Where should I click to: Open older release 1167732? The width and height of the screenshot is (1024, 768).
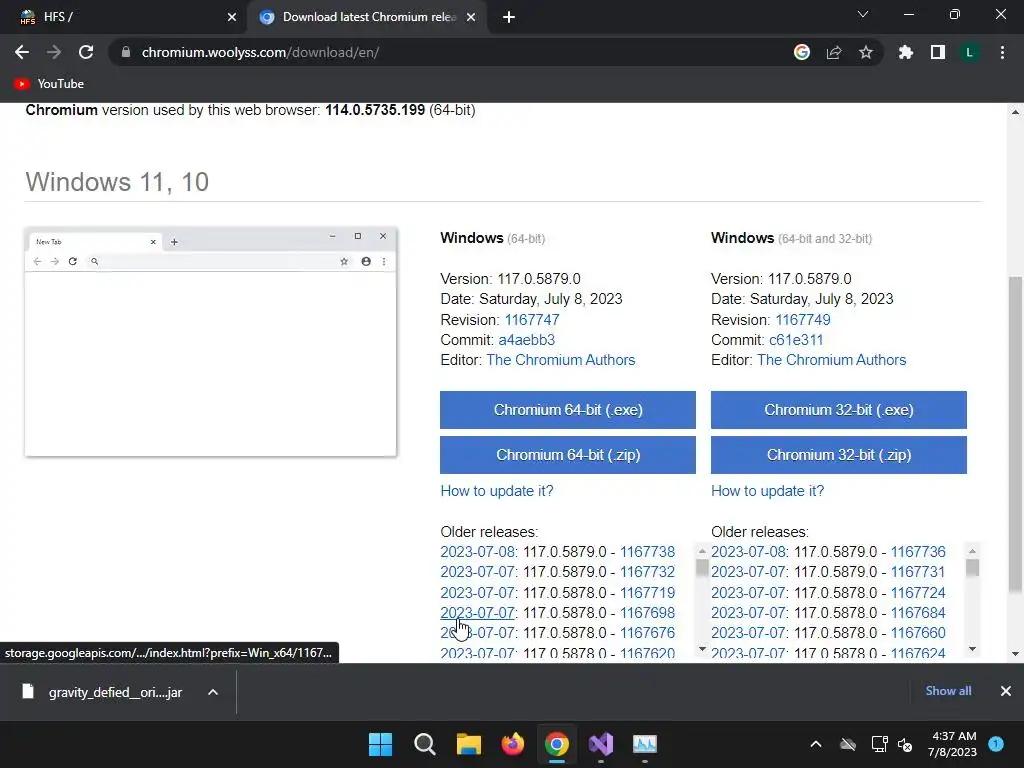[647, 571]
